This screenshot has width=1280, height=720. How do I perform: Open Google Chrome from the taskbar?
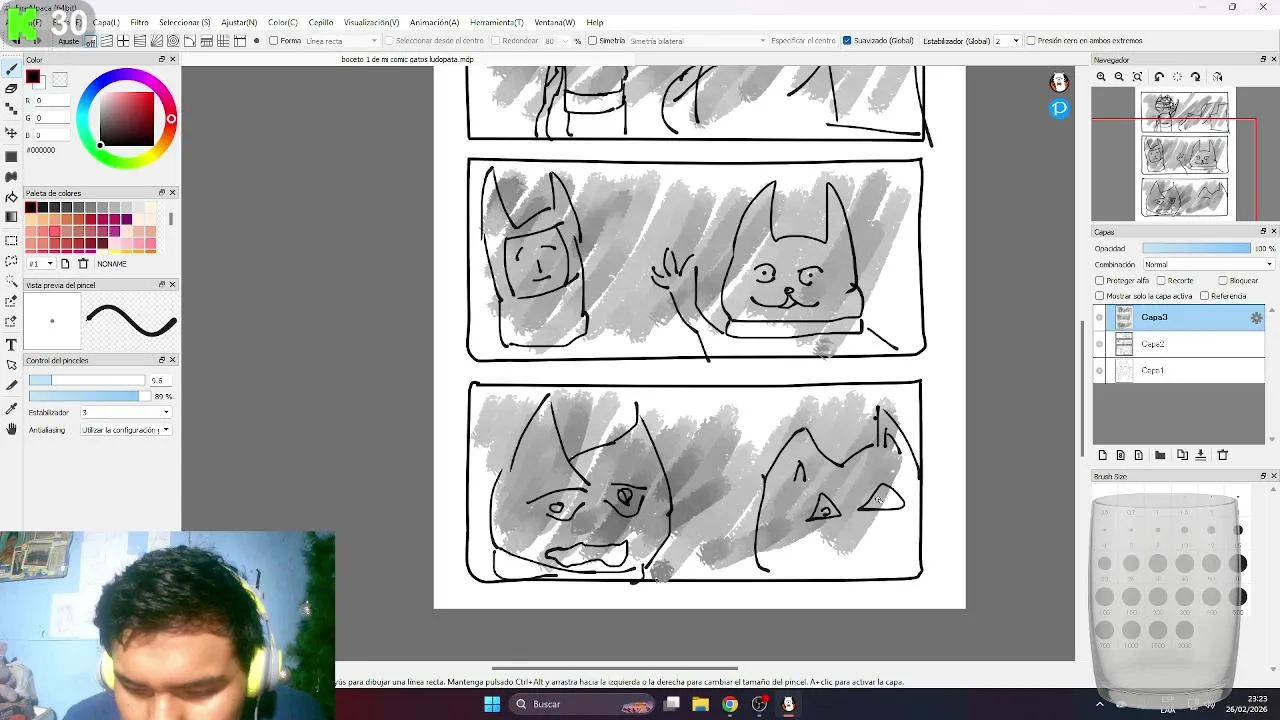click(x=730, y=704)
